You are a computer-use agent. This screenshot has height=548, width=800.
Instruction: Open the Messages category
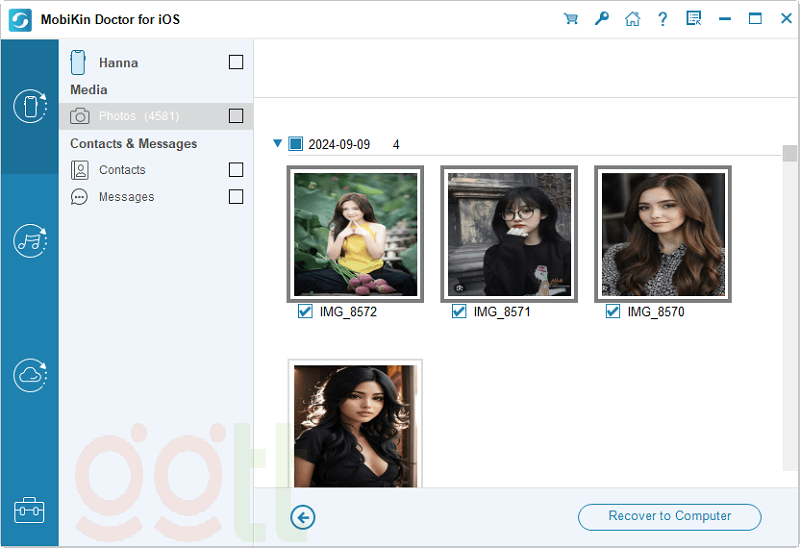click(x=126, y=197)
